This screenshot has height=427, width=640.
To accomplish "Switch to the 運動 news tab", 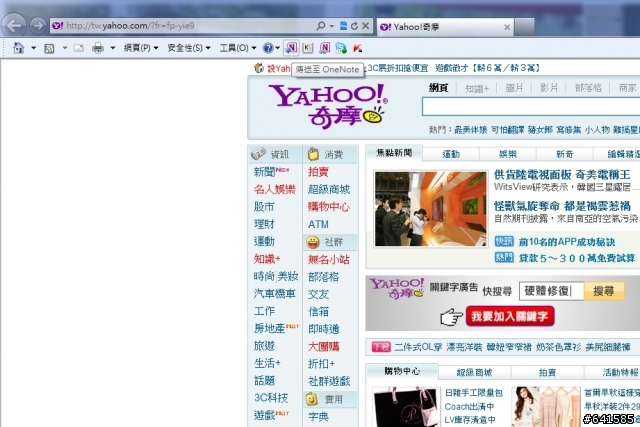I will (x=451, y=154).
